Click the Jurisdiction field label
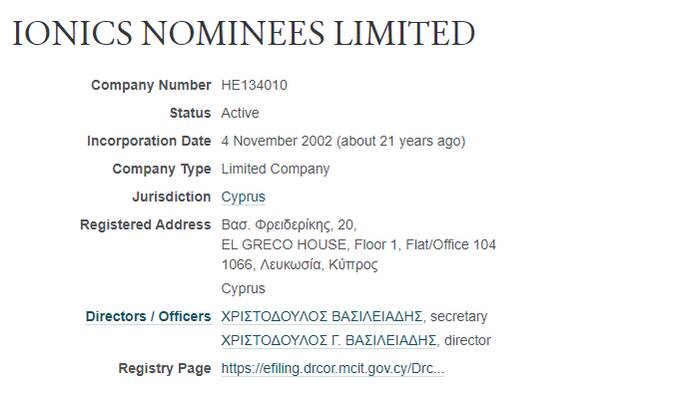 point(172,197)
